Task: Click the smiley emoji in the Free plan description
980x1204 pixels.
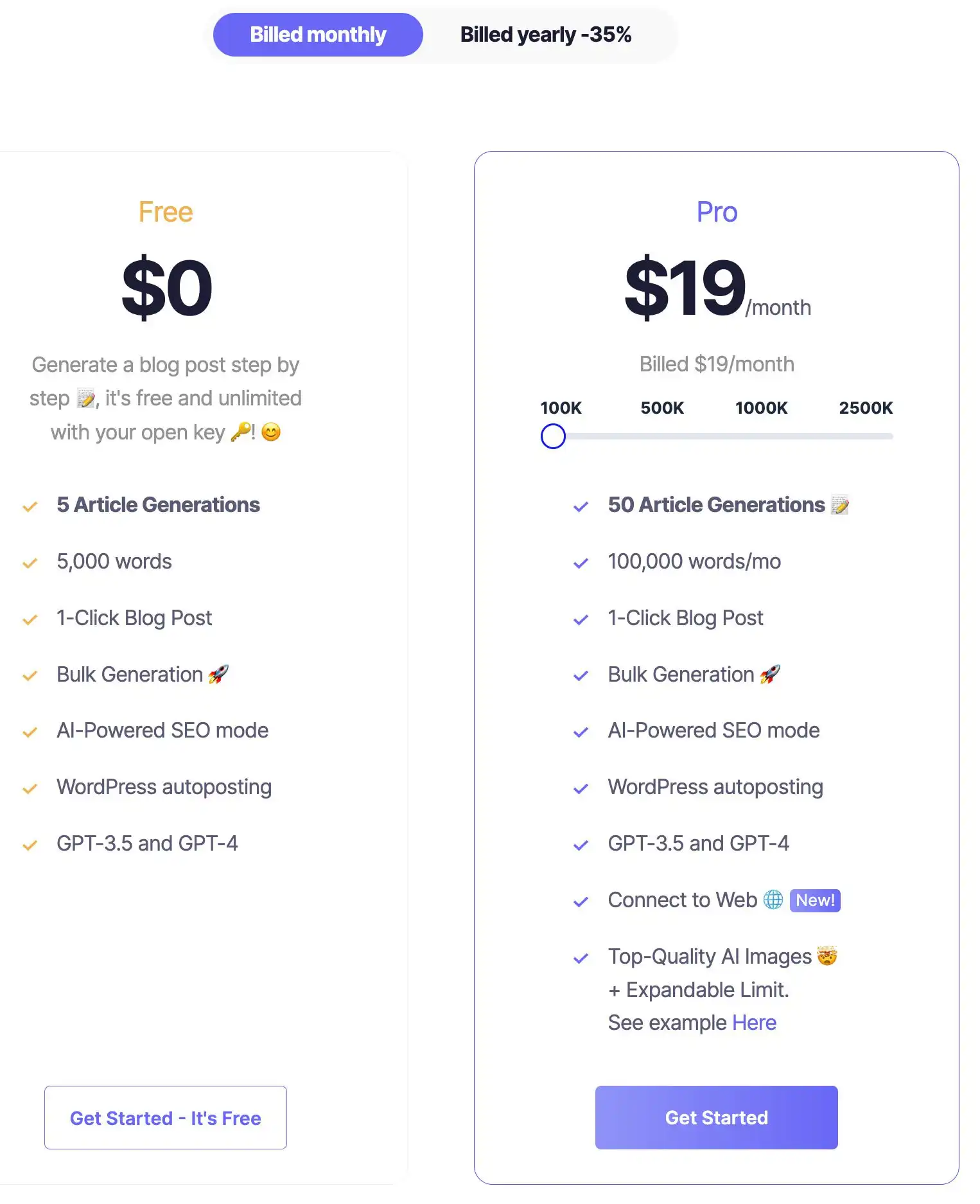Action: coord(270,432)
